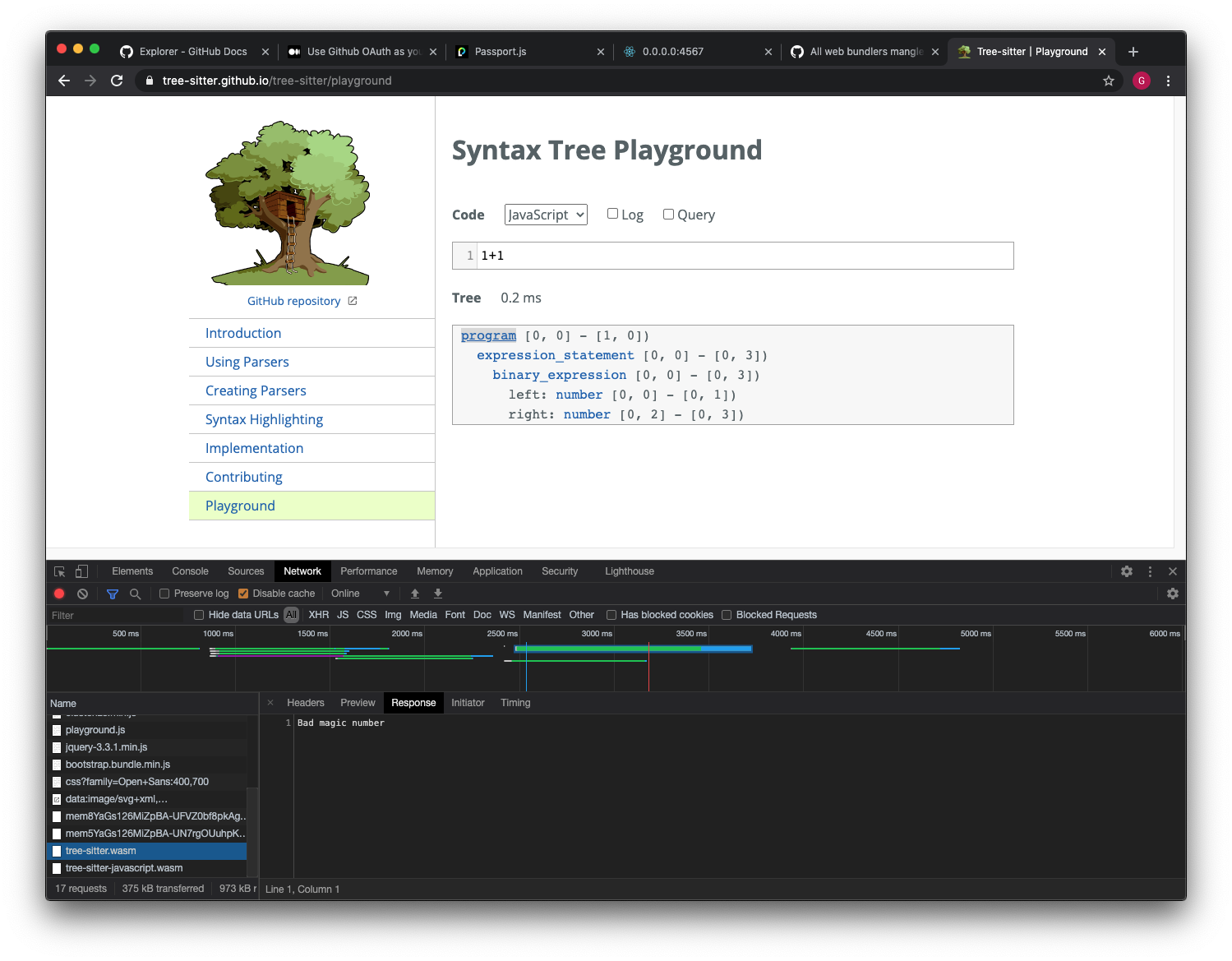
Task: Open DevTools settings gear icon
Action: (x=1126, y=571)
